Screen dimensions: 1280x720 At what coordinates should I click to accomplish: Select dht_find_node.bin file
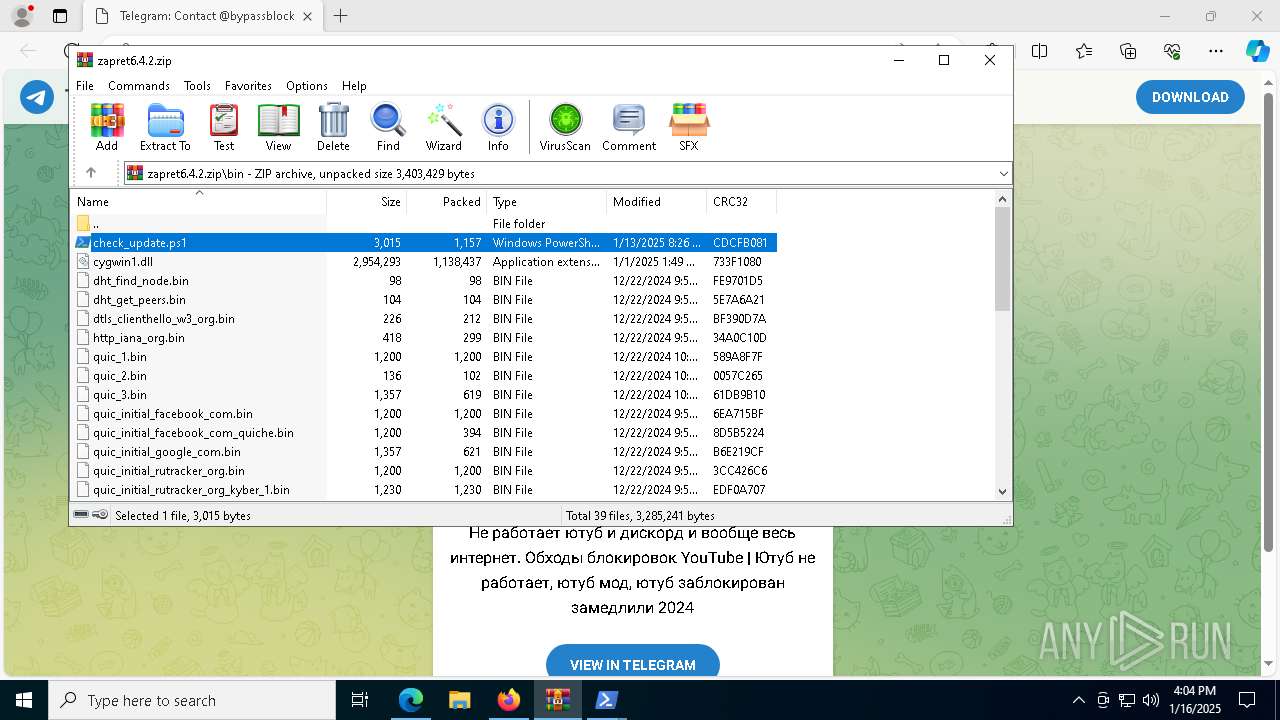tap(424, 281)
